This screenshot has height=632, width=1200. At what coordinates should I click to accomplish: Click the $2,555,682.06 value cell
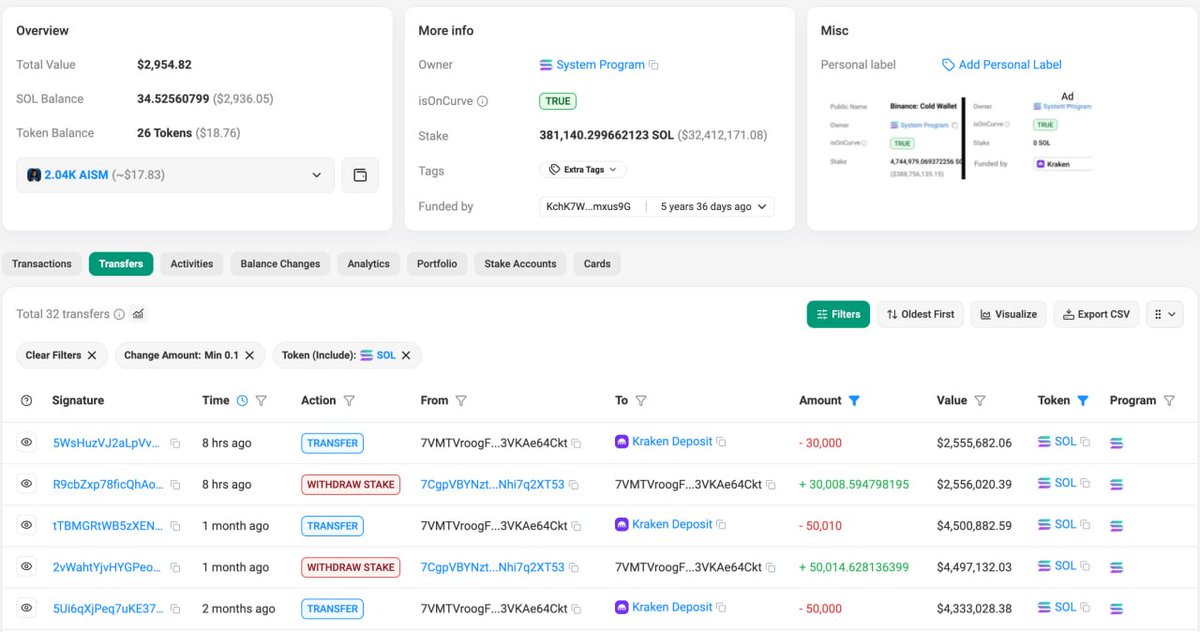pos(974,443)
